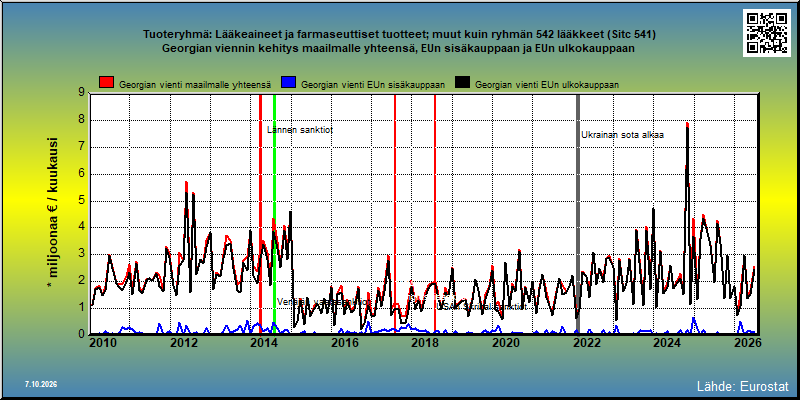Select legend label 'Georgian vienti EUn ulkokauppaan'
The image size is (800, 400).
tap(547, 85)
